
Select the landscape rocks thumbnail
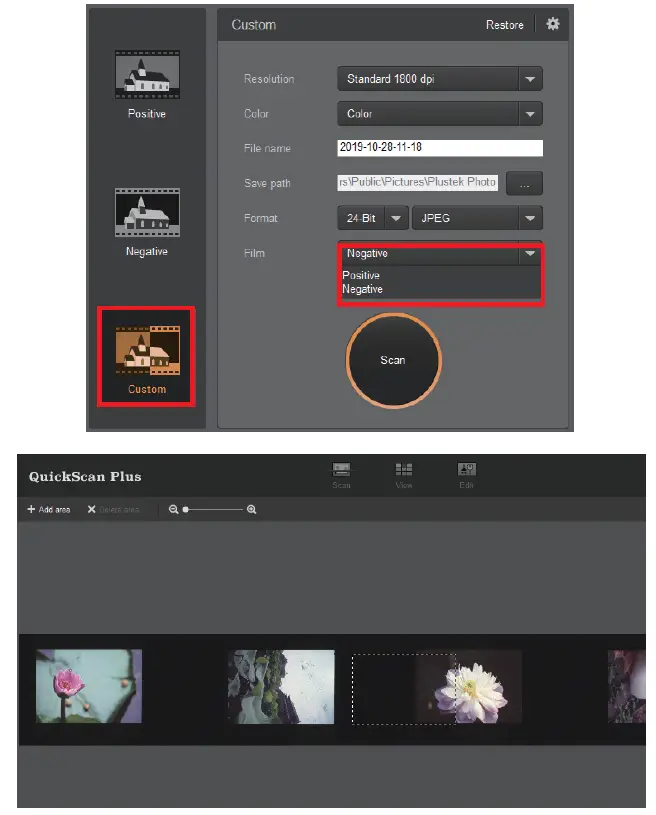tap(281, 687)
